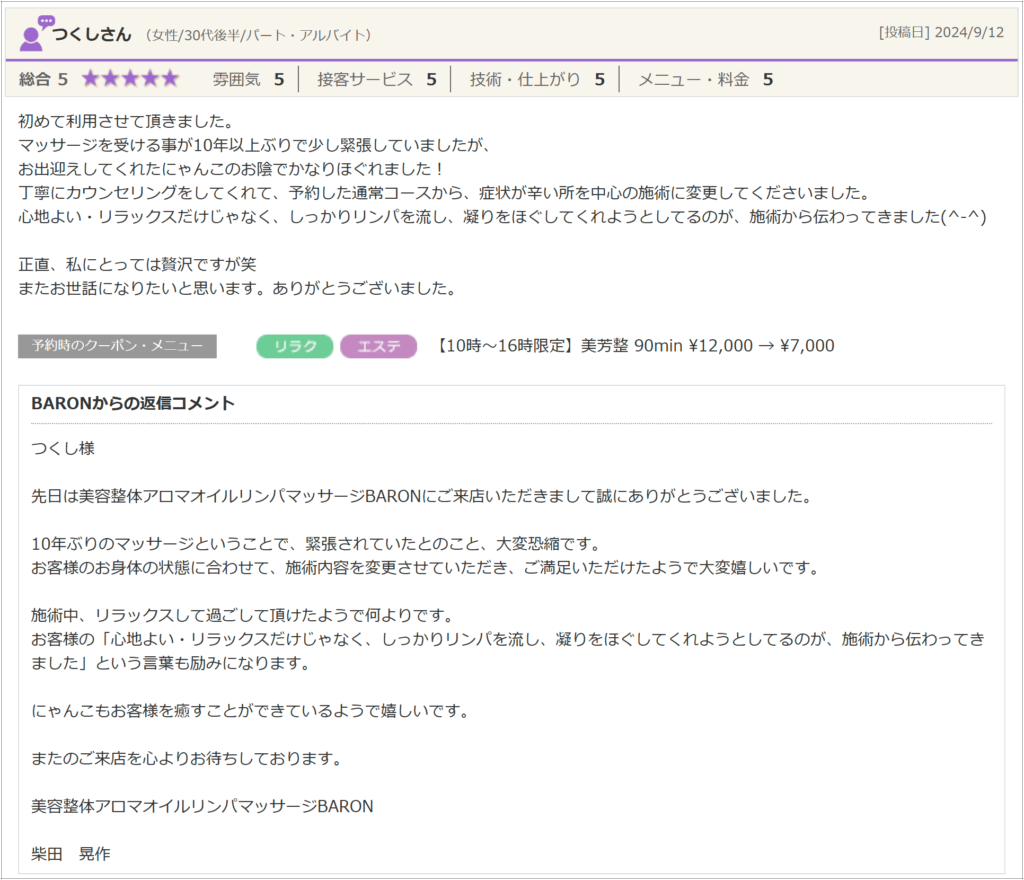The height and width of the screenshot is (880, 1024).
Task: Click the gray 予約時のクーポン・メニュー label
Action: pyautogui.click(x=117, y=346)
